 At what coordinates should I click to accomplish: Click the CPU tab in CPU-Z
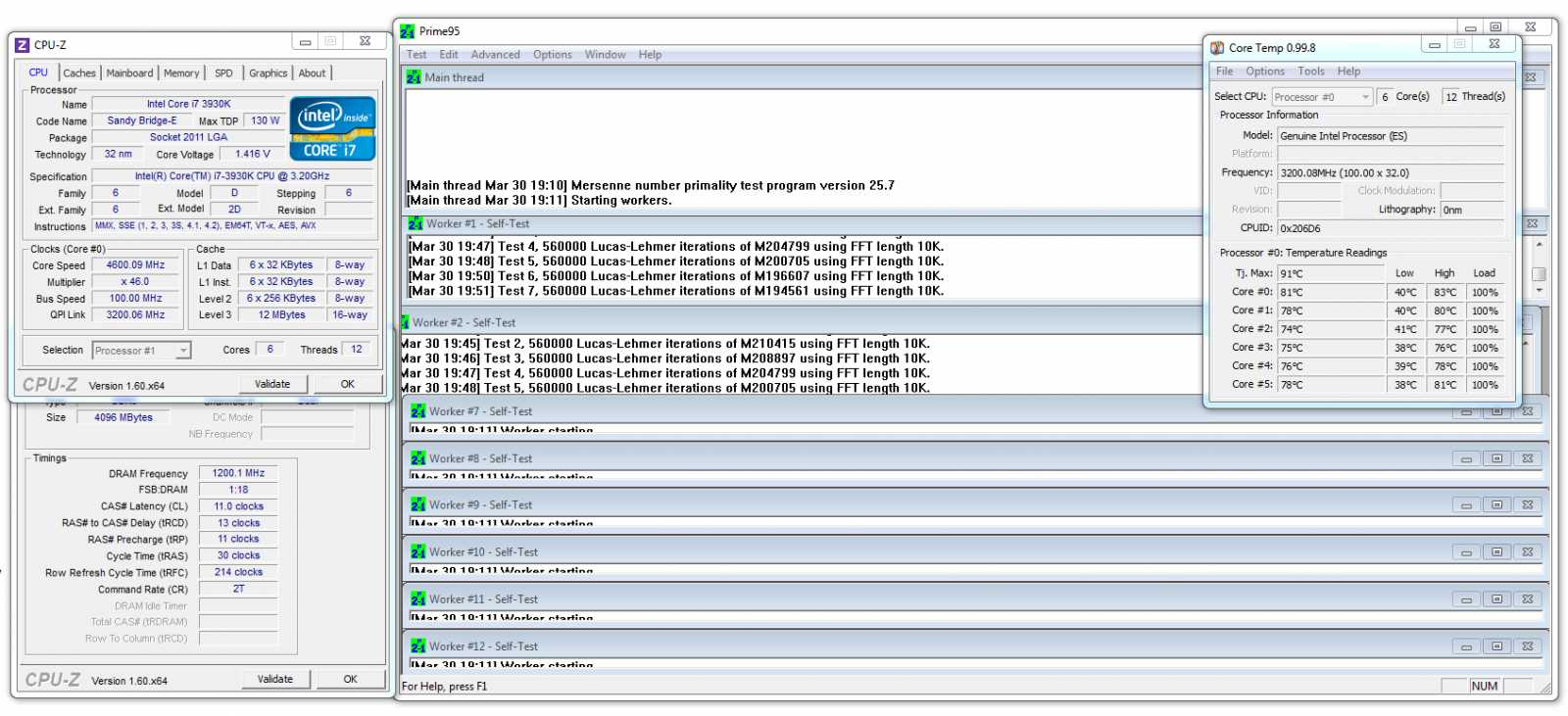pyautogui.click(x=38, y=72)
